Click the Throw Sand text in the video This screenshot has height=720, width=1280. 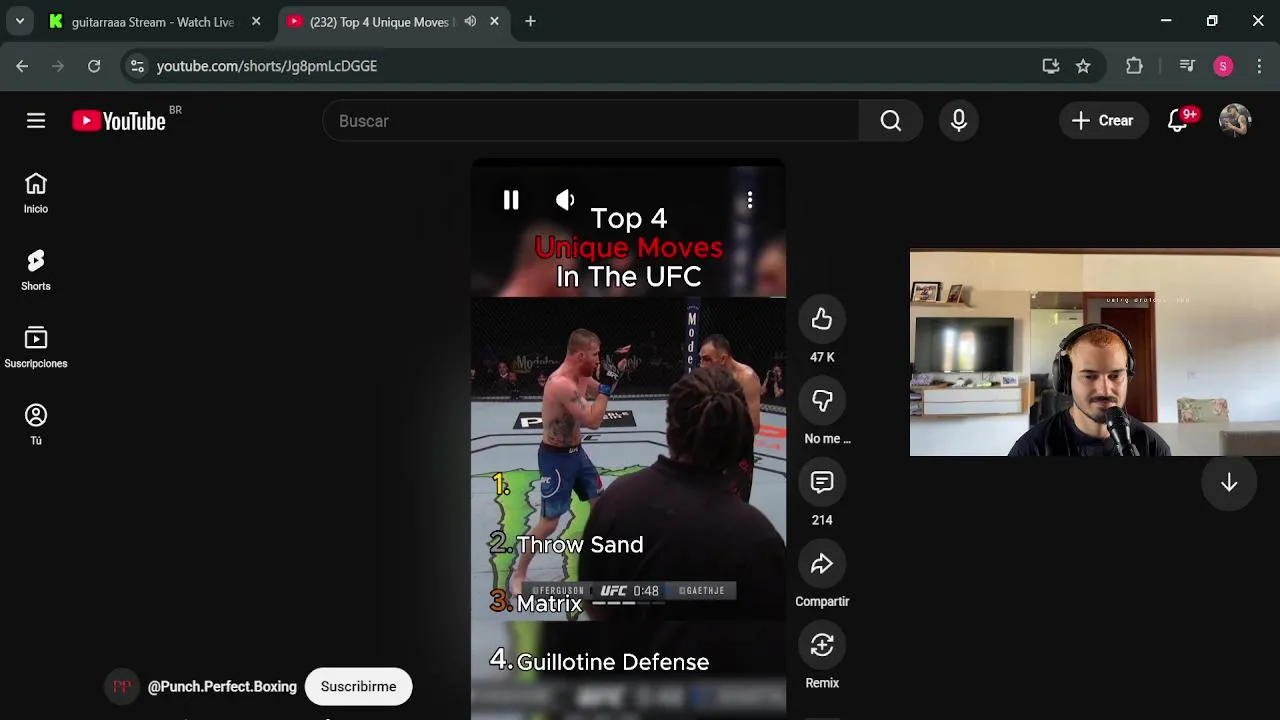coord(580,545)
